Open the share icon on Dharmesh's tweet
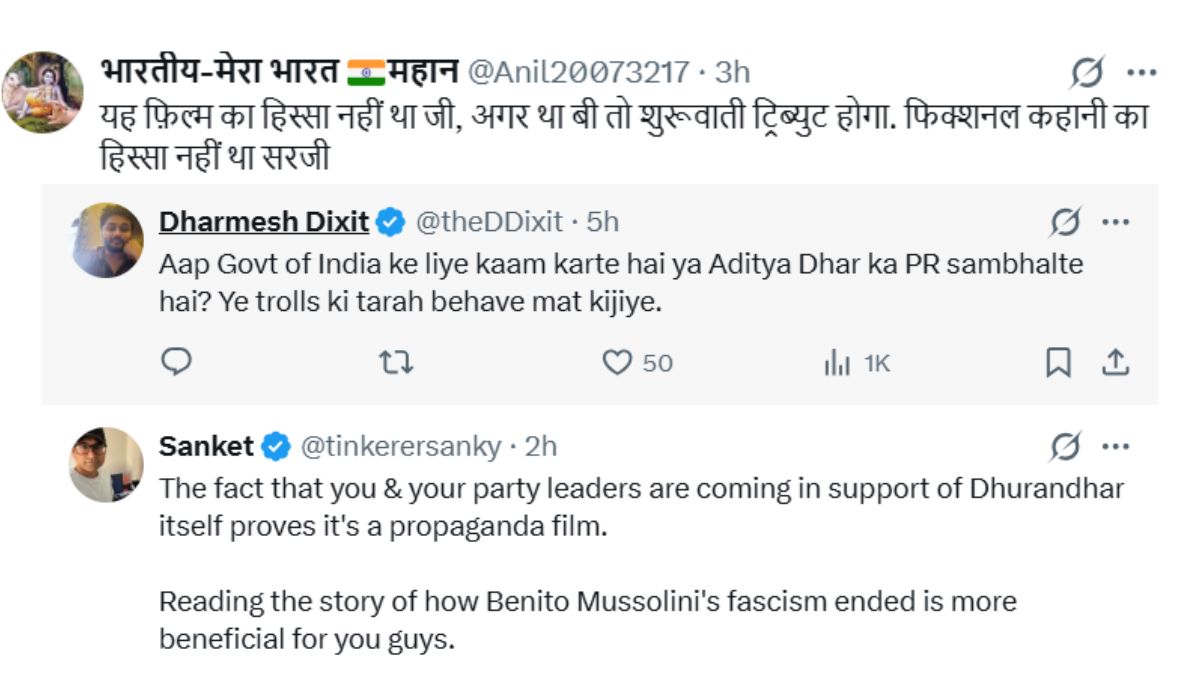This screenshot has width=1200, height=675. point(1115,362)
